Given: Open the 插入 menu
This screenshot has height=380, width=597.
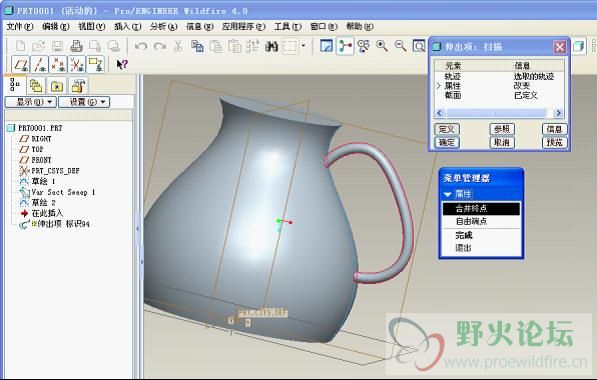Looking at the screenshot, I should pos(127,27).
